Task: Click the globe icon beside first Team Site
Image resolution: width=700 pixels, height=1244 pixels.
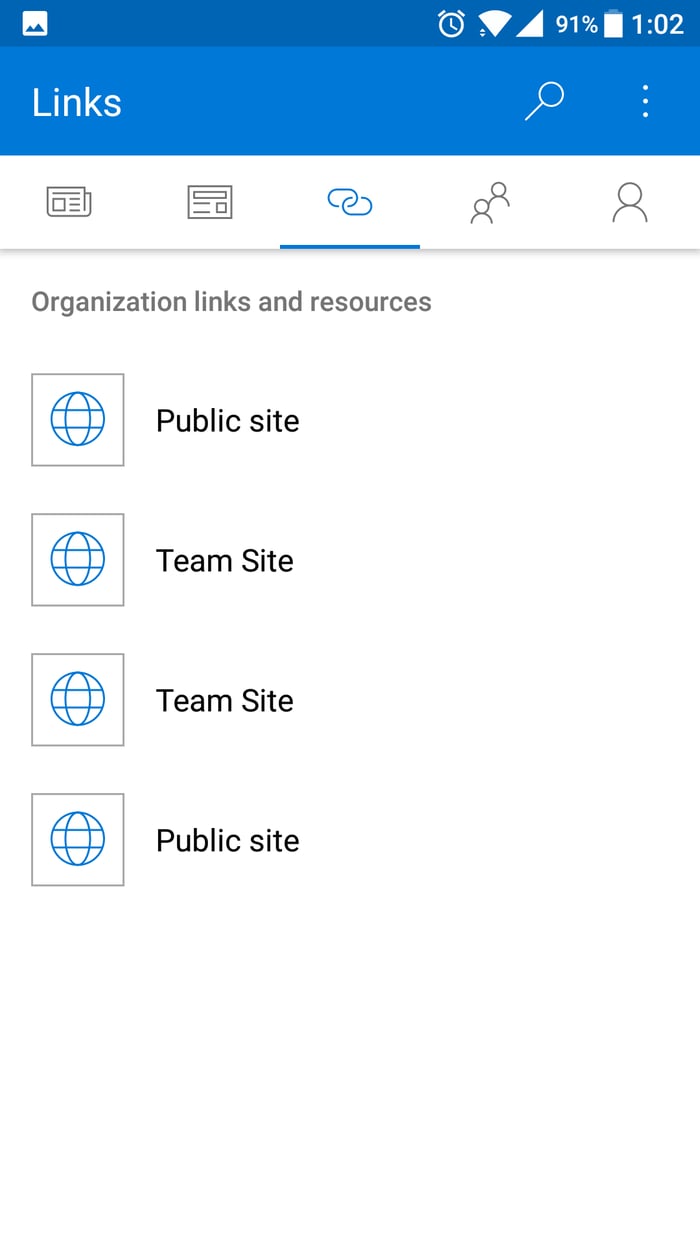Action: coord(77,560)
